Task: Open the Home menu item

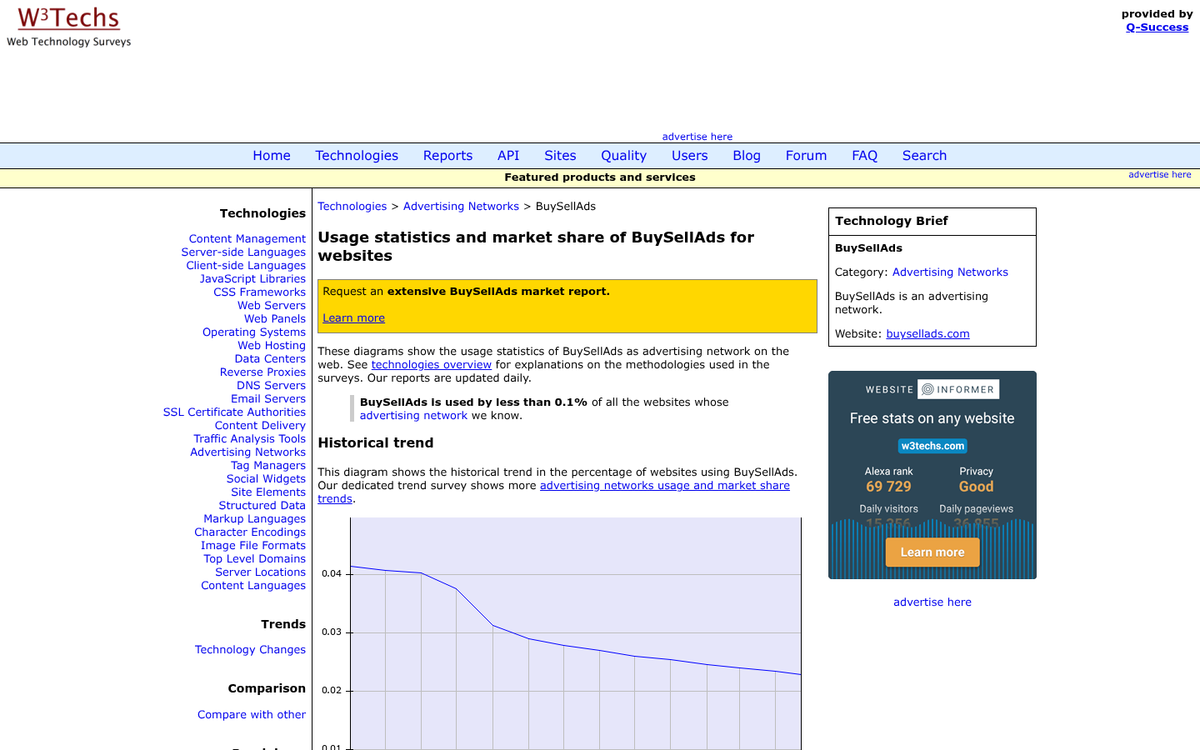Action: pyautogui.click(x=271, y=155)
